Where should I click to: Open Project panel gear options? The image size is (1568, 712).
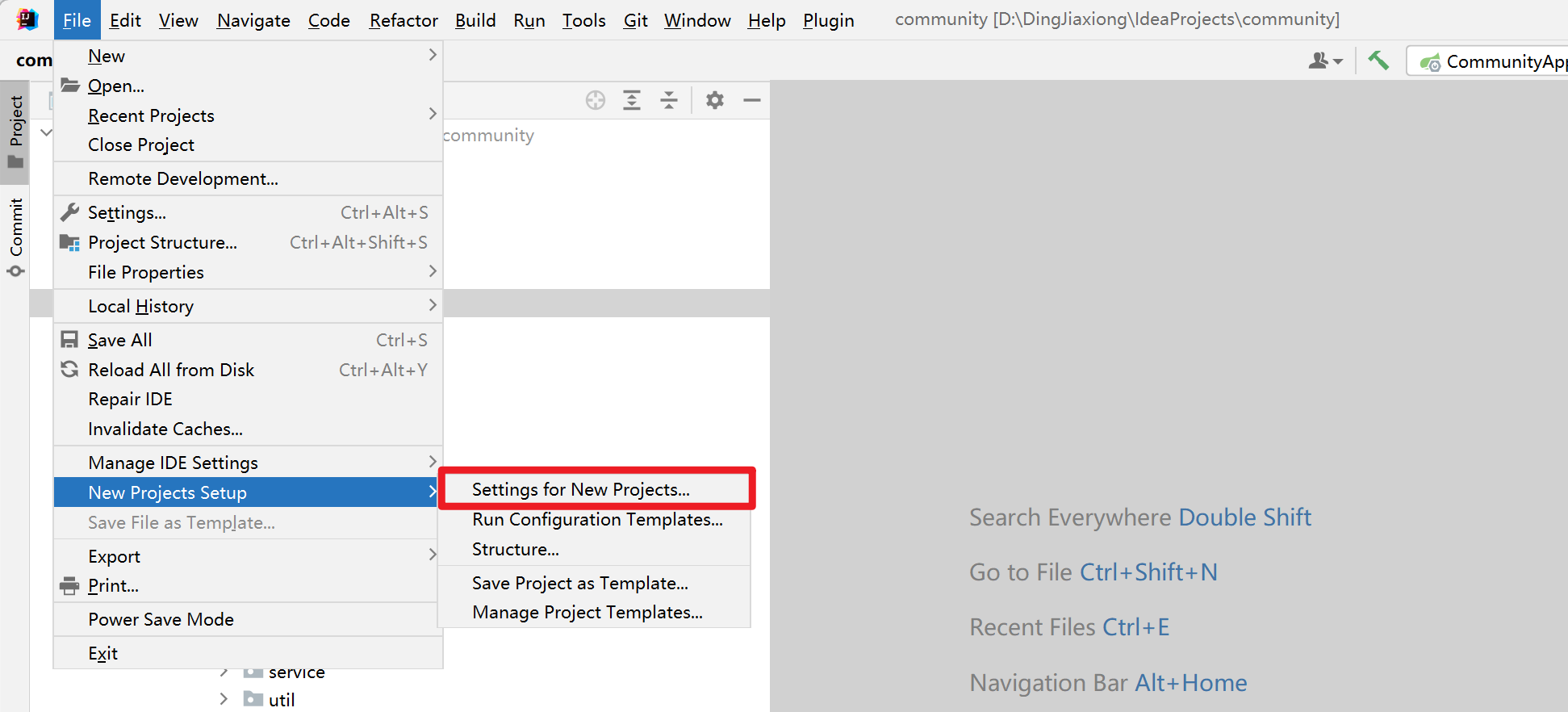click(x=715, y=100)
